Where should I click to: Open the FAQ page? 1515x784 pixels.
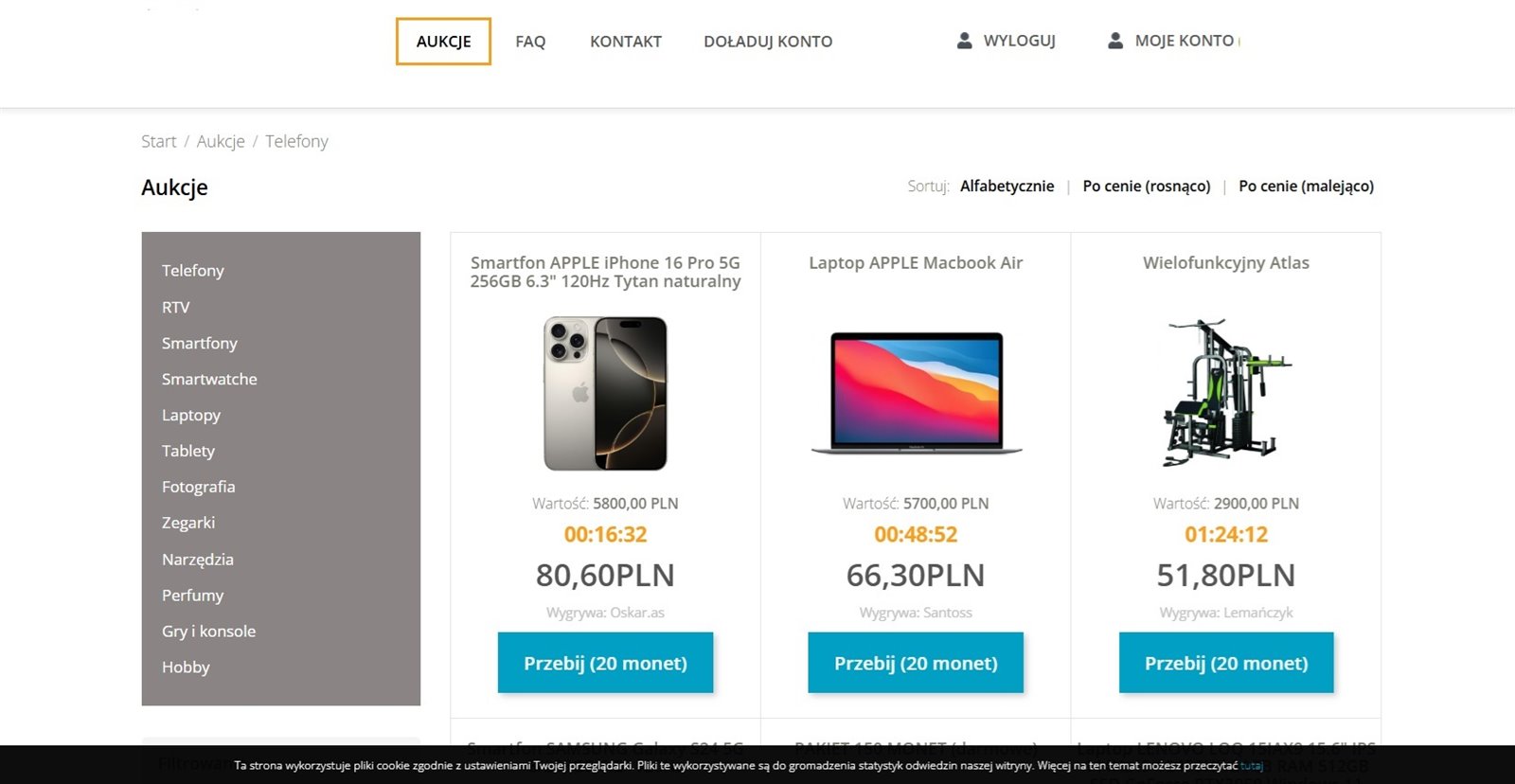click(530, 42)
